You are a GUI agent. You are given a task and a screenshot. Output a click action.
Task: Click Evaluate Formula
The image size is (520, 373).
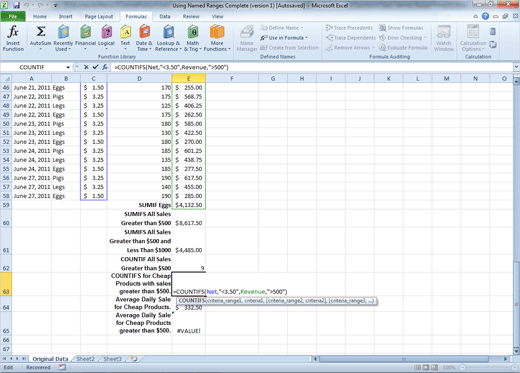coord(403,48)
